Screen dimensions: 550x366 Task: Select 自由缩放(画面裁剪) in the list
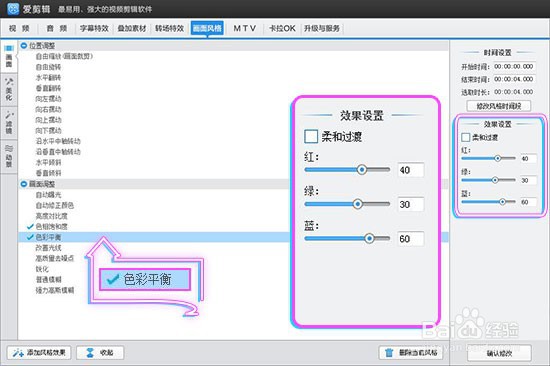64,56
